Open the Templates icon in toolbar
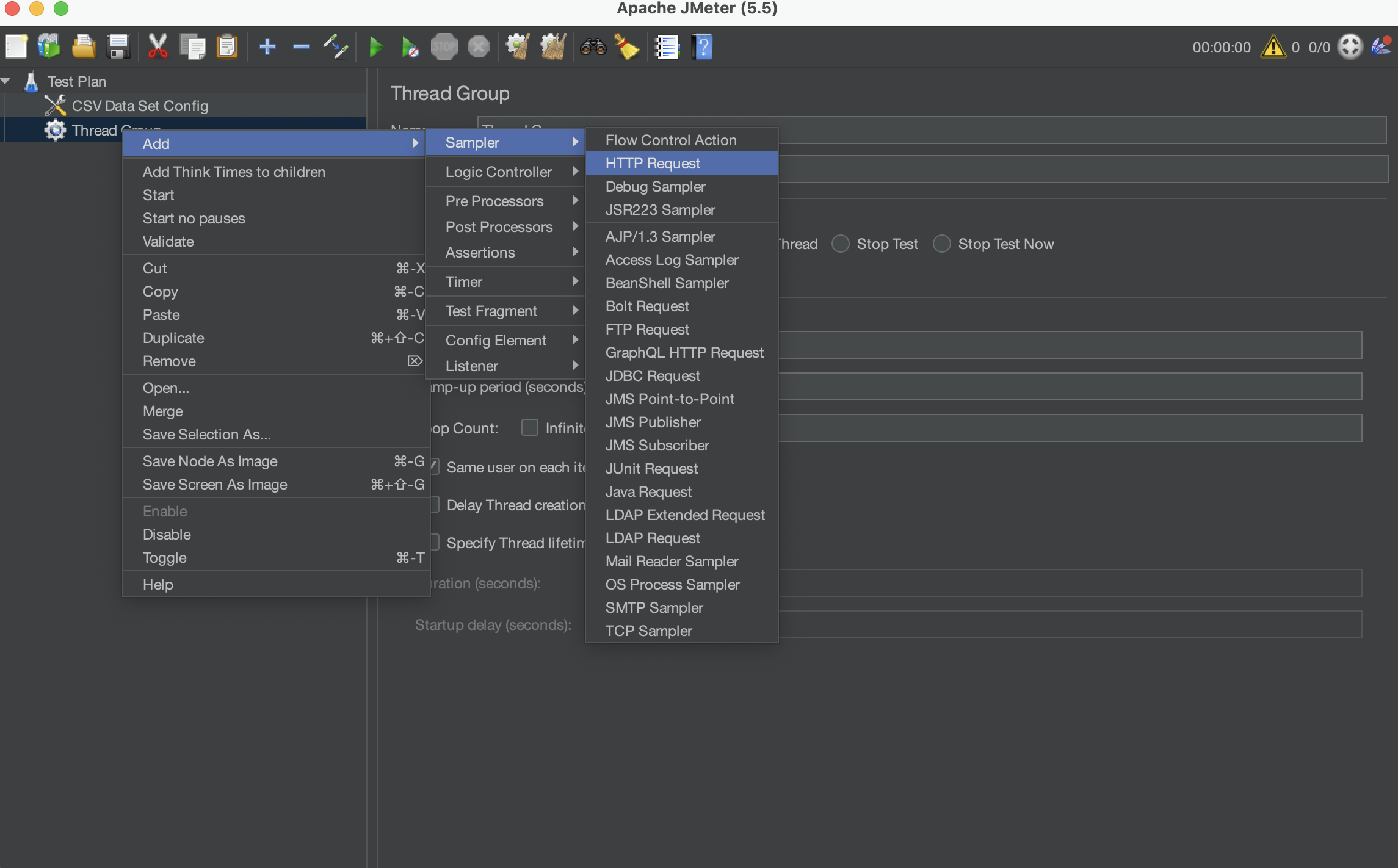1398x868 pixels. point(49,46)
